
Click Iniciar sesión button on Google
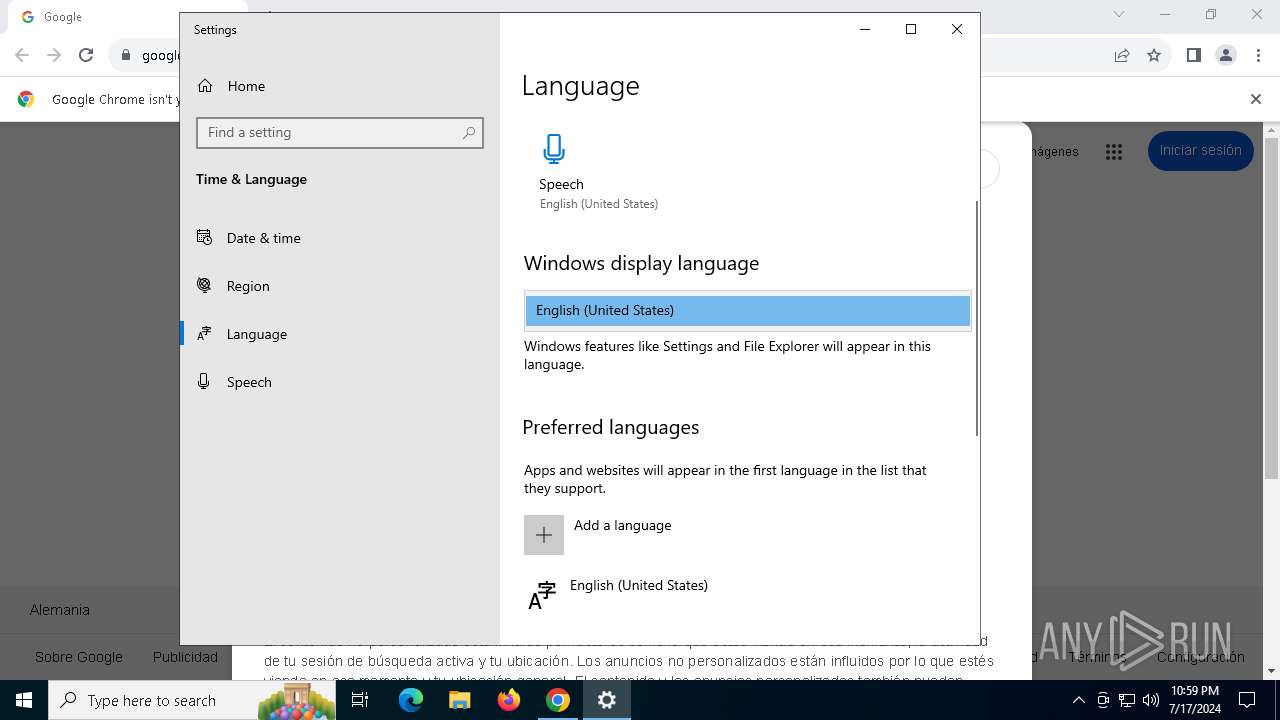(x=1201, y=151)
